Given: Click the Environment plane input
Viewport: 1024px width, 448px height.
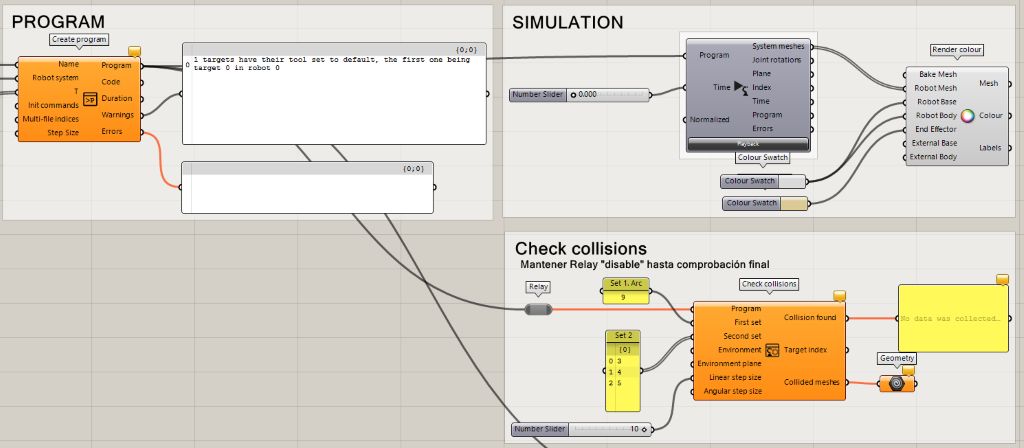Looking at the screenshot, I should 729,364.
